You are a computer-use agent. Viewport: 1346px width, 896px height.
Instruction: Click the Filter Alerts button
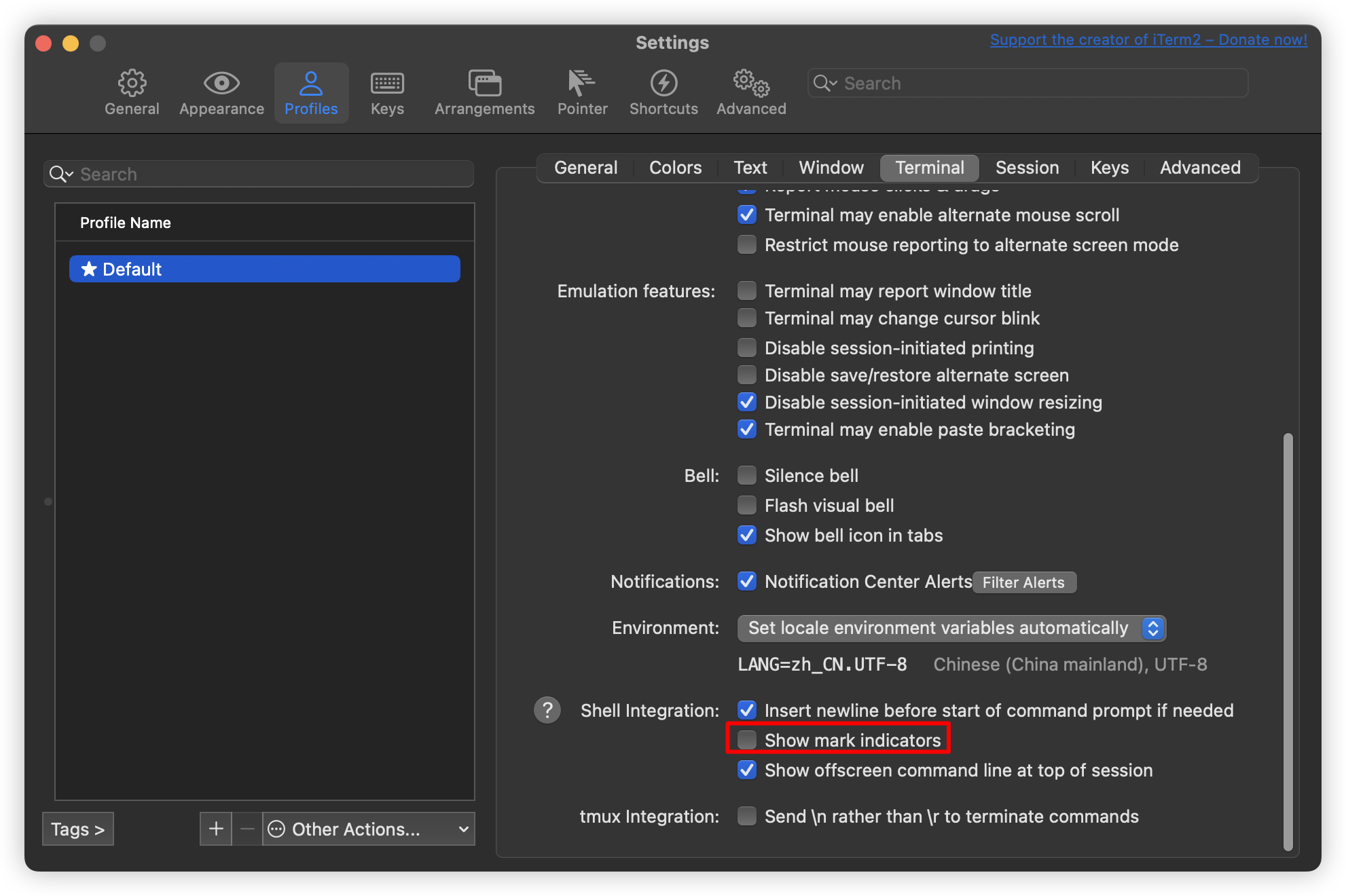pyautogui.click(x=1023, y=582)
